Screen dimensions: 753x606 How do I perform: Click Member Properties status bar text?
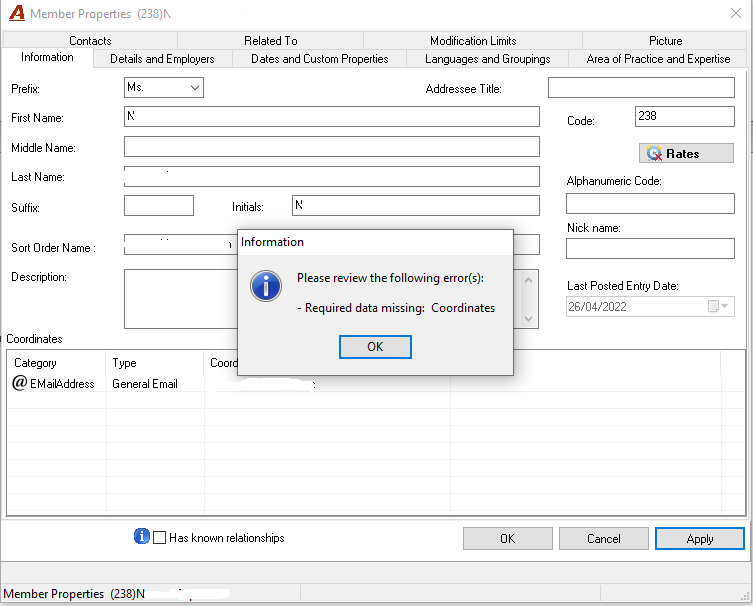point(74,594)
